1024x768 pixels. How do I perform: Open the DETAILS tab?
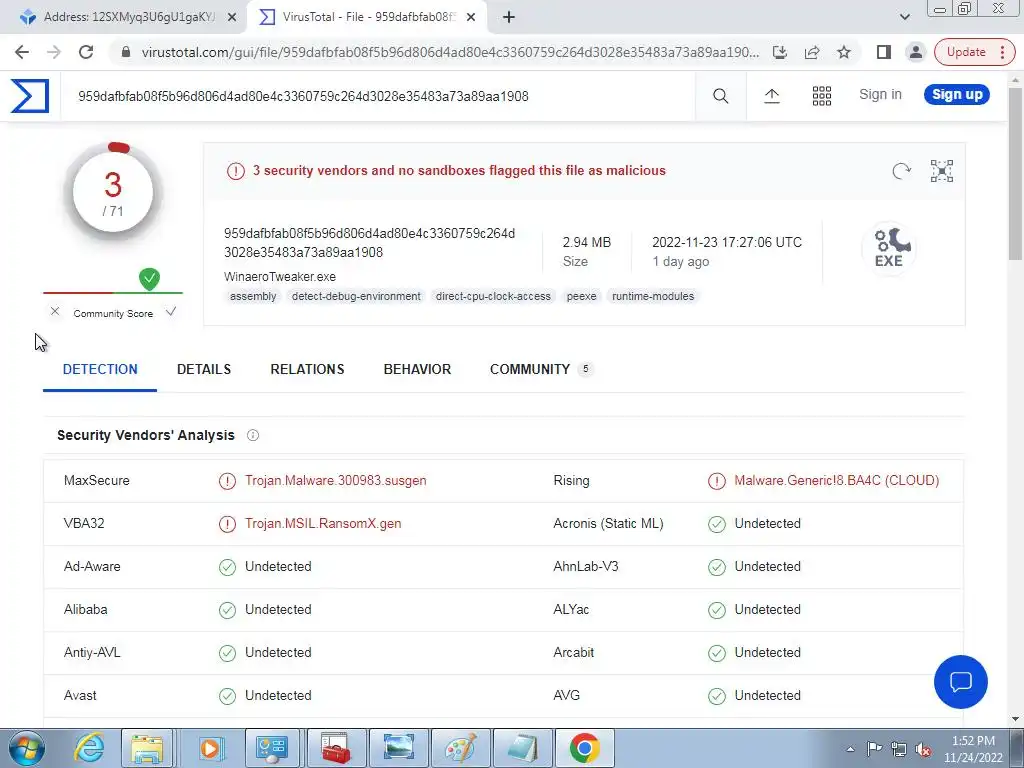pyautogui.click(x=204, y=370)
